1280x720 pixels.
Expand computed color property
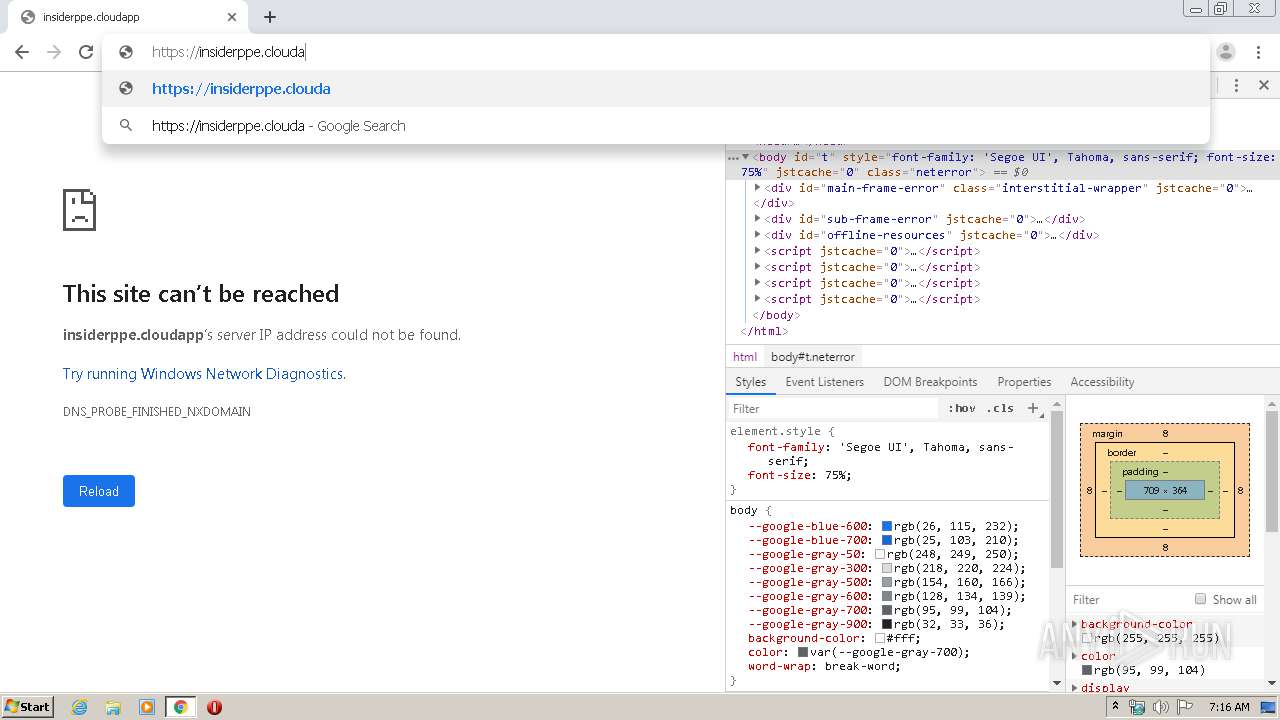(1075, 656)
